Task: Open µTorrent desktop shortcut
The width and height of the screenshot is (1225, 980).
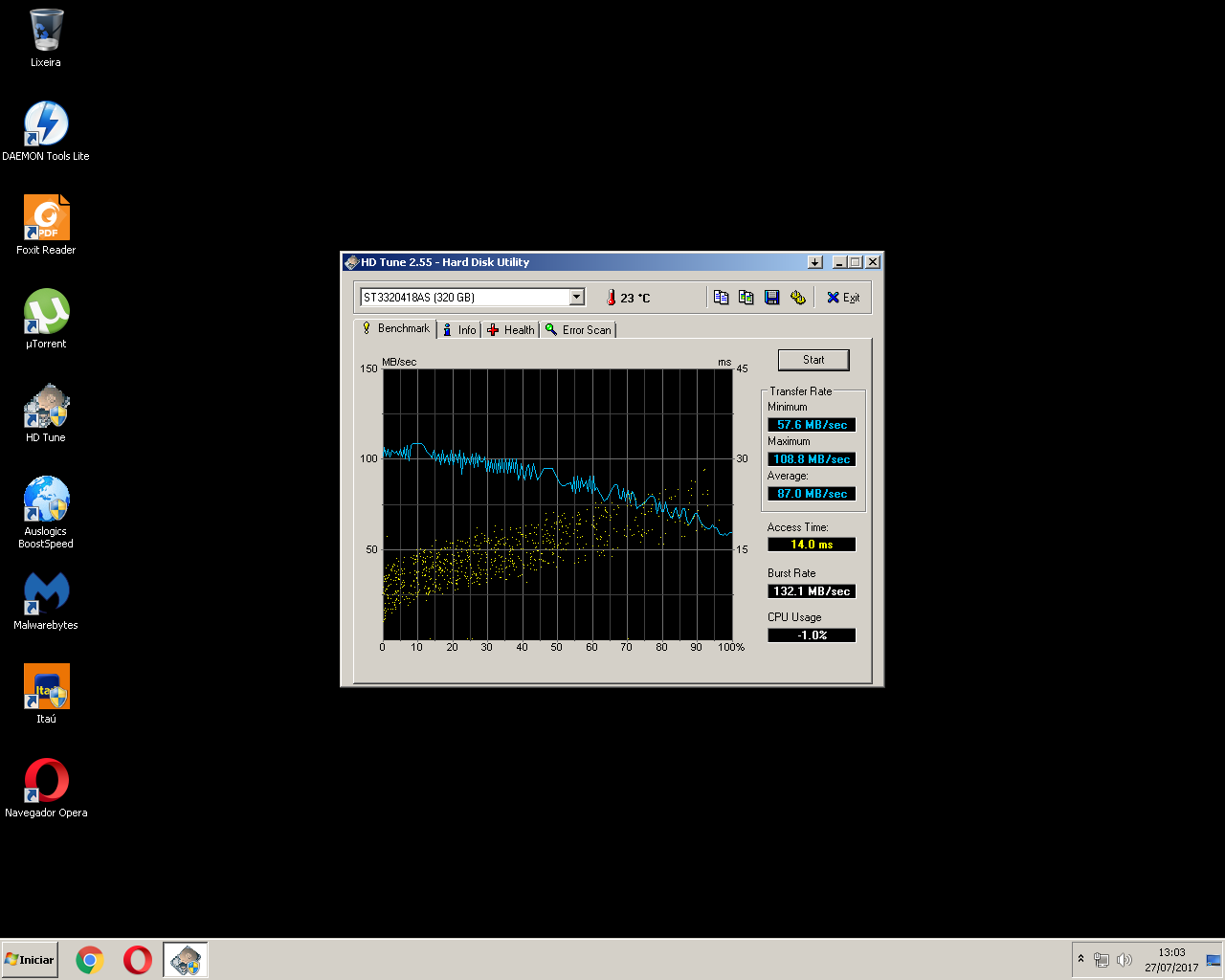Action: coord(46,312)
